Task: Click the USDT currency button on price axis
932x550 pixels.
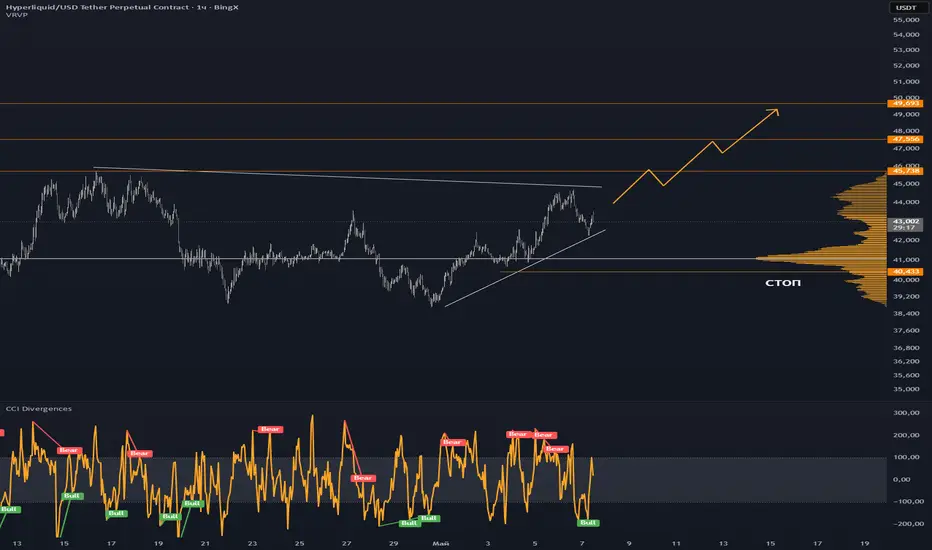Action: (906, 7)
